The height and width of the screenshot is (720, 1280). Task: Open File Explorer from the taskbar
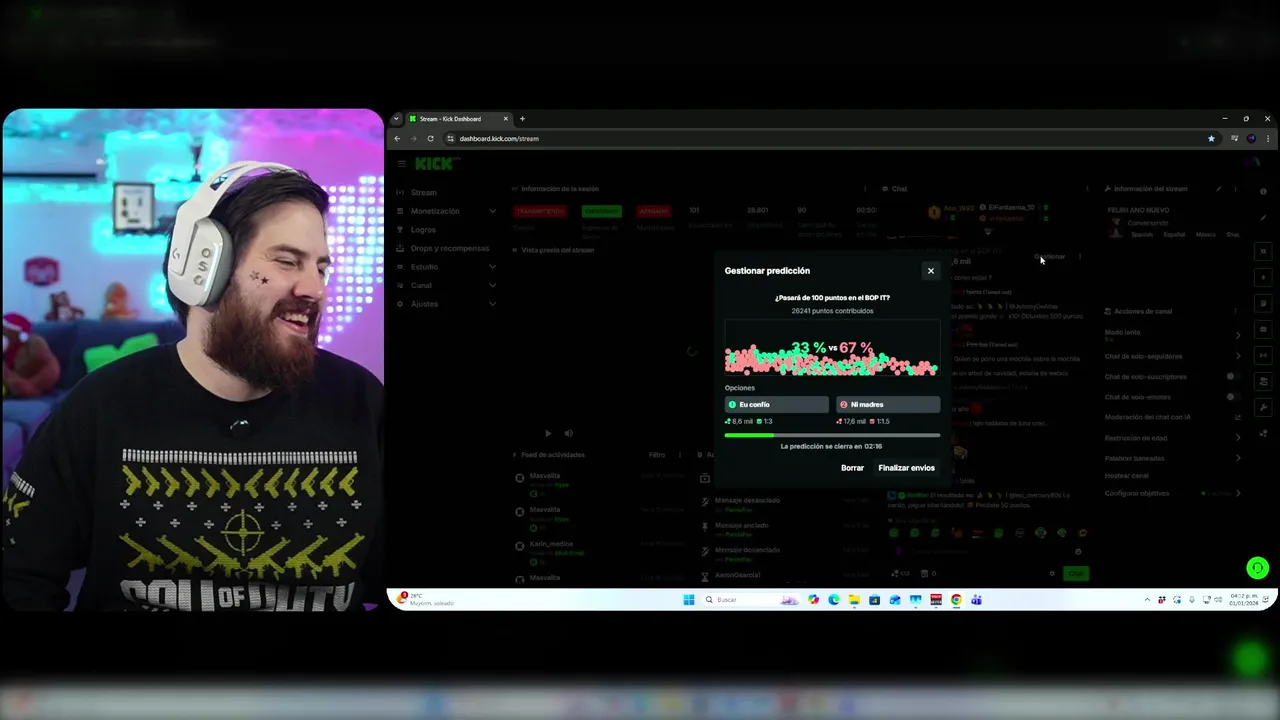coord(854,600)
